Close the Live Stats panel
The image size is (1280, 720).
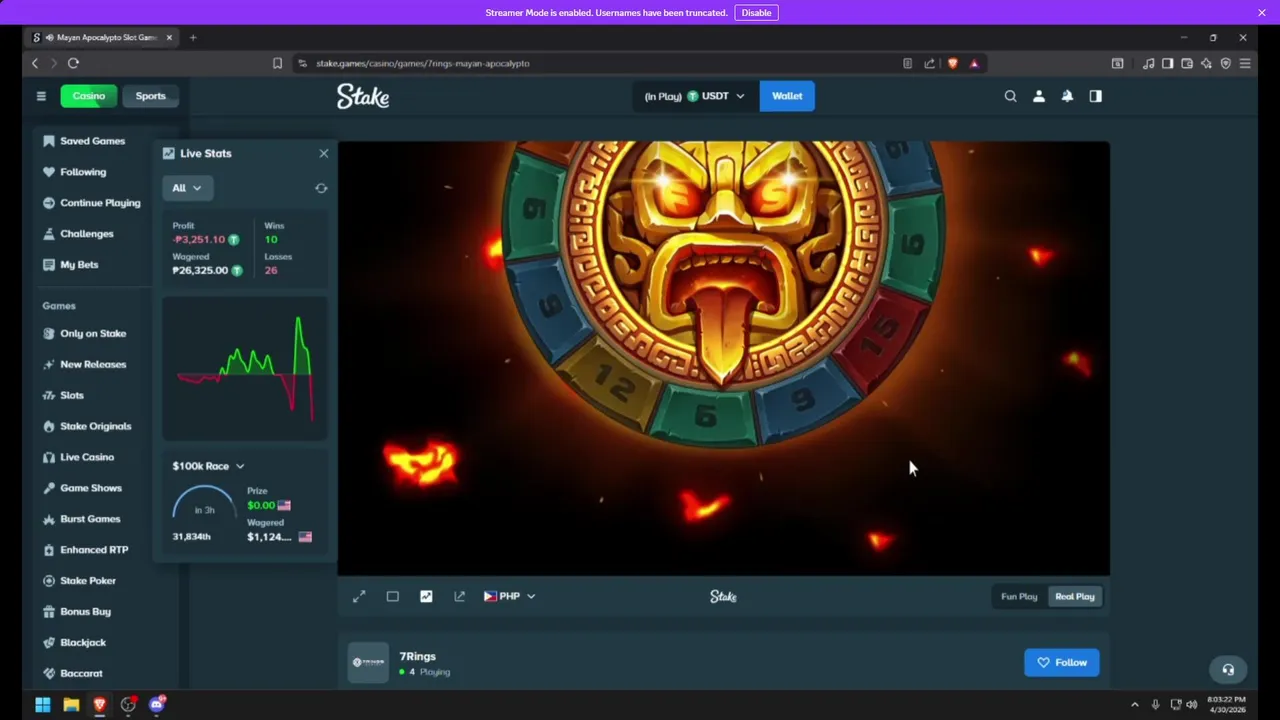pos(323,153)
